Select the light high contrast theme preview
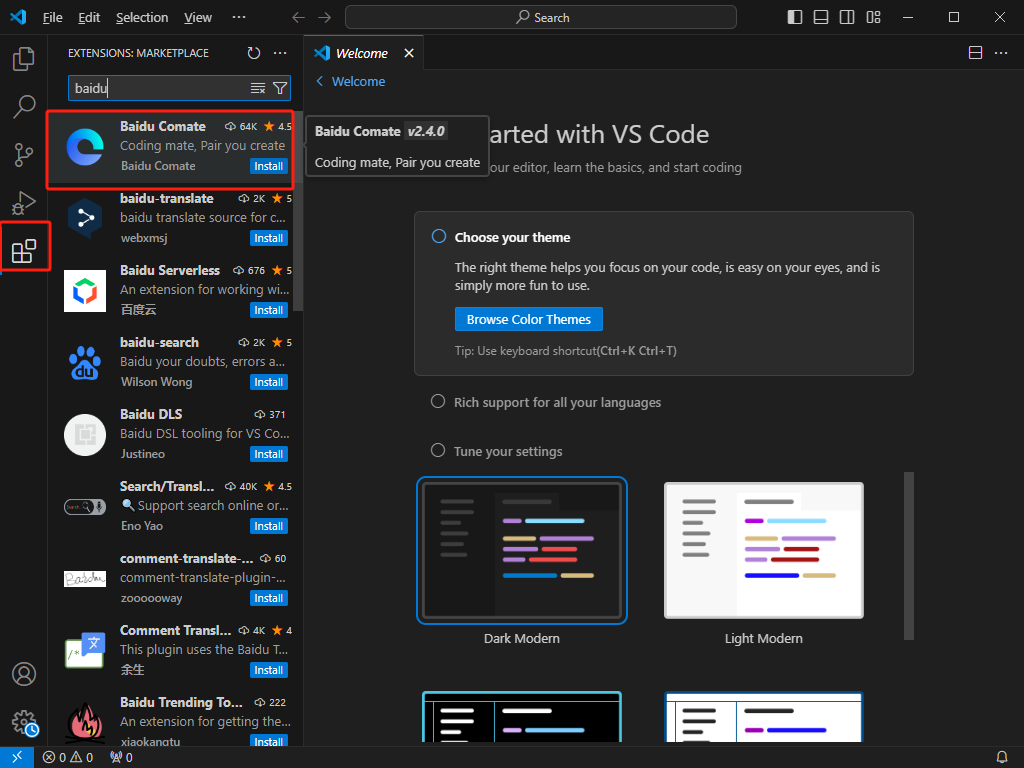Image resolution: width=1024 pixels, height=768 pixels. pos(763,717)
